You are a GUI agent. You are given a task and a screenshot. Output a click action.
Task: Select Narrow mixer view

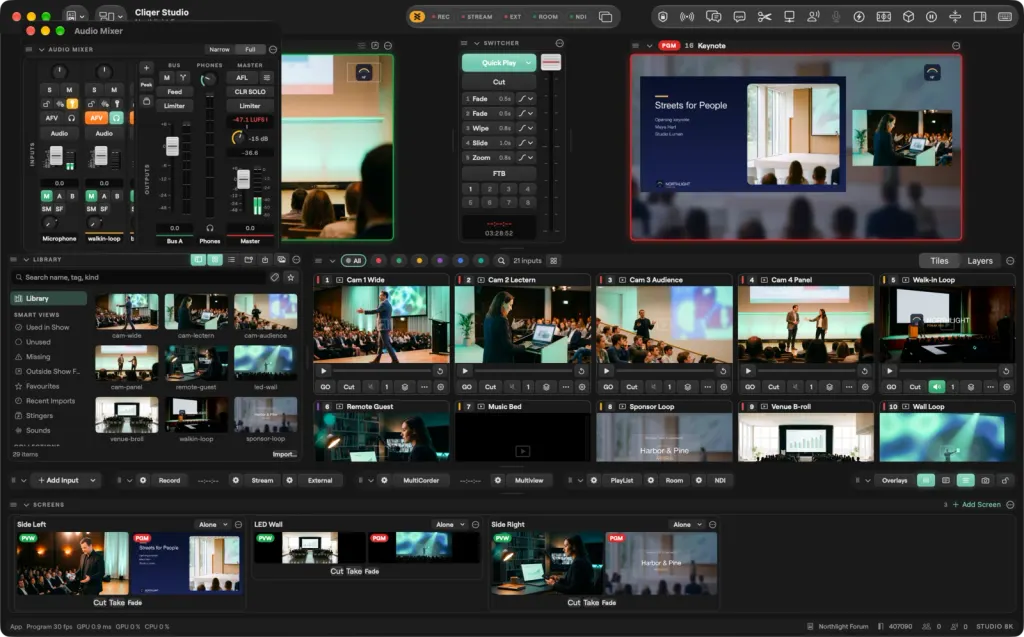point(219,50)
